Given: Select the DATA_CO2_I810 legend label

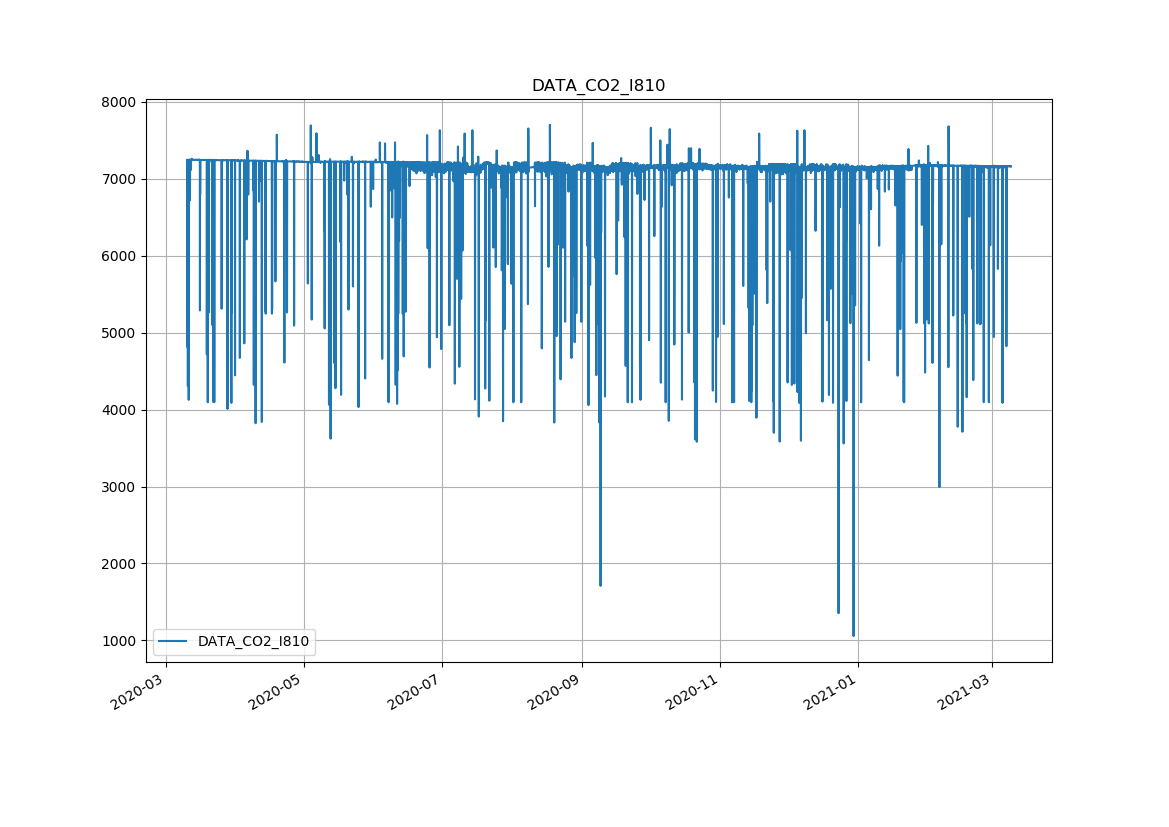Looking at the screenshot, I should (254, 641).
